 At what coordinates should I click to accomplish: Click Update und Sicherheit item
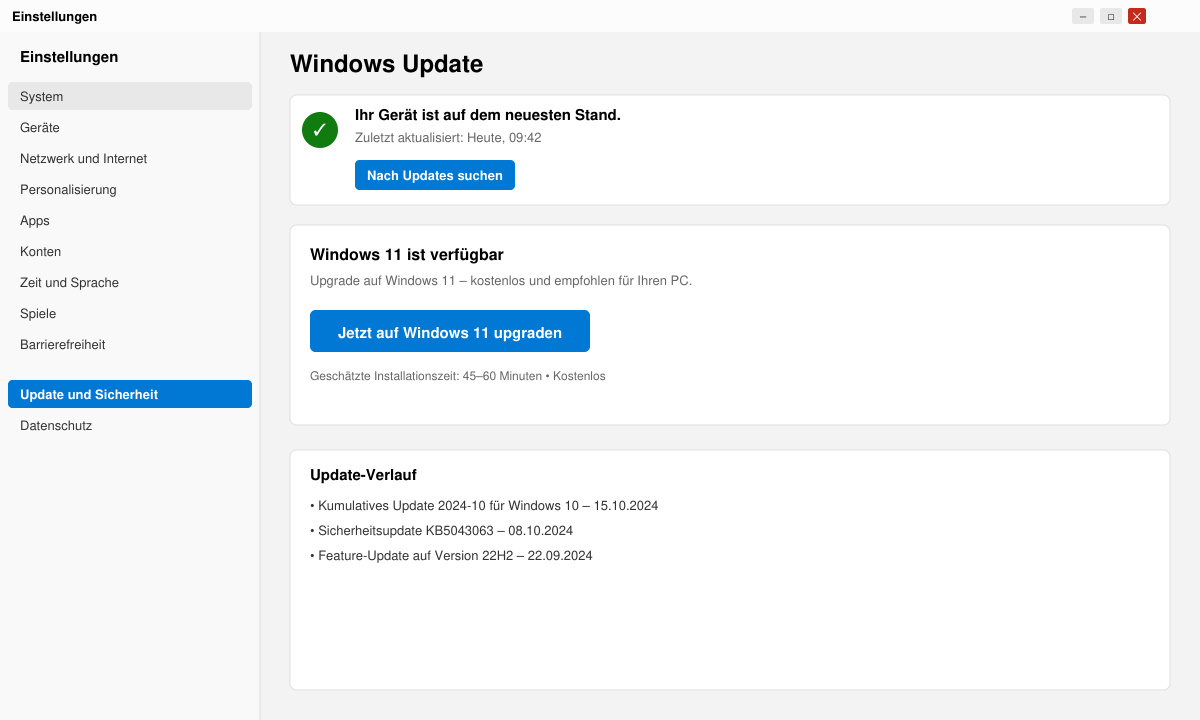click(x=130, y=394)
